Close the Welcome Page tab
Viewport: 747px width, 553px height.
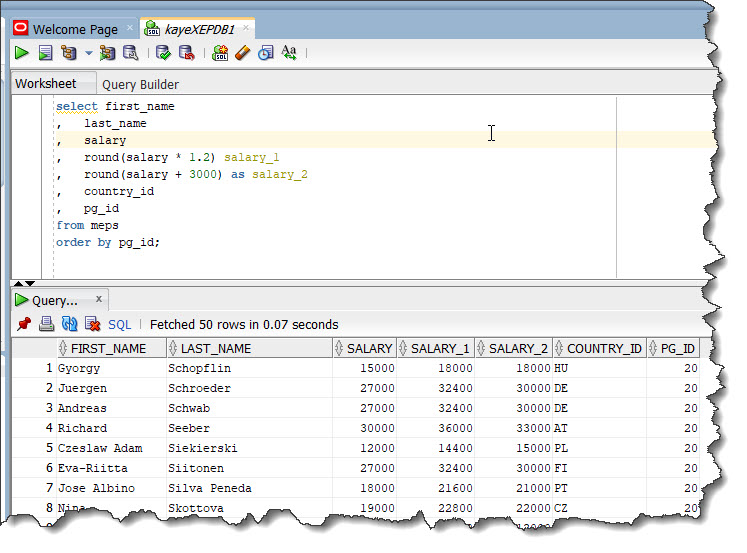130,28
